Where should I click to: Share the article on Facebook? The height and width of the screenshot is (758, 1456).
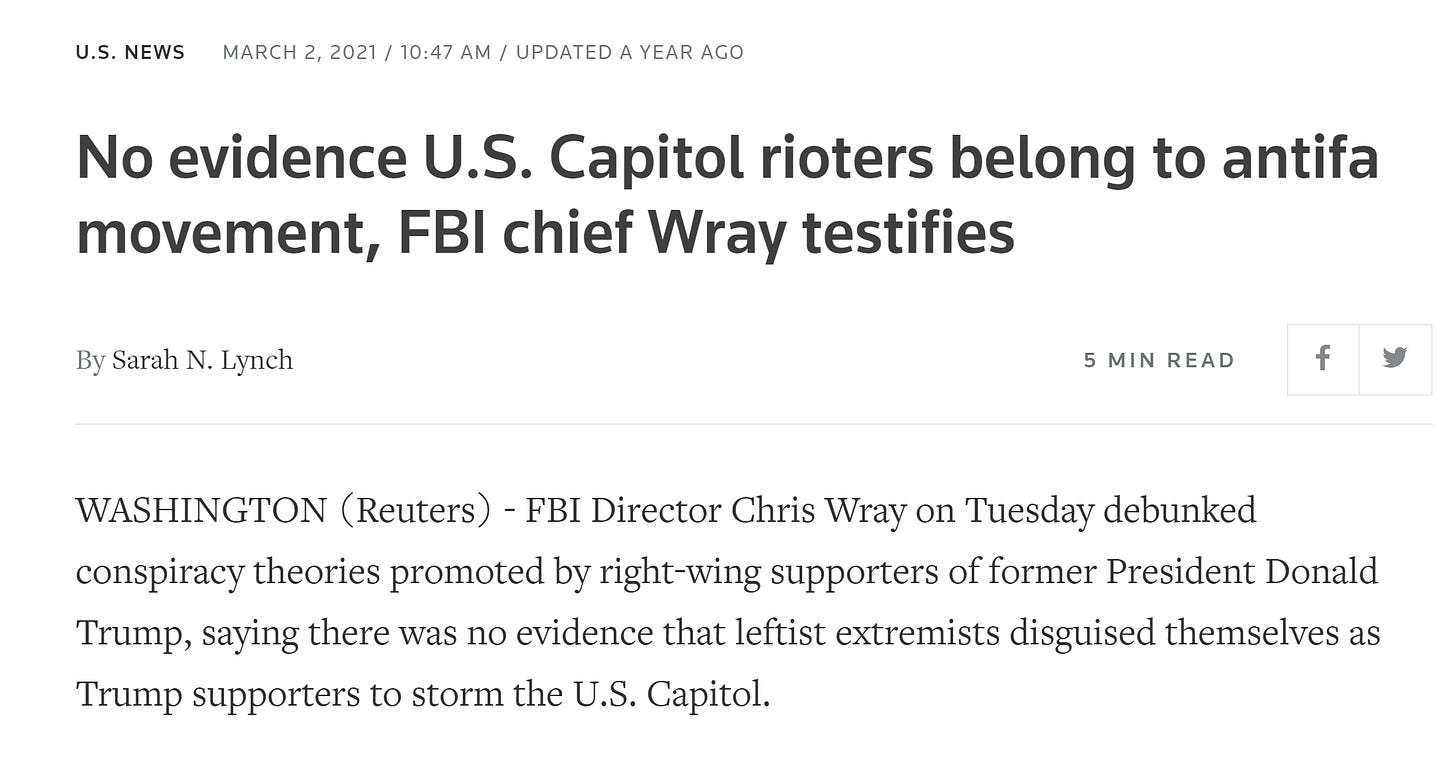[1322, 358]
